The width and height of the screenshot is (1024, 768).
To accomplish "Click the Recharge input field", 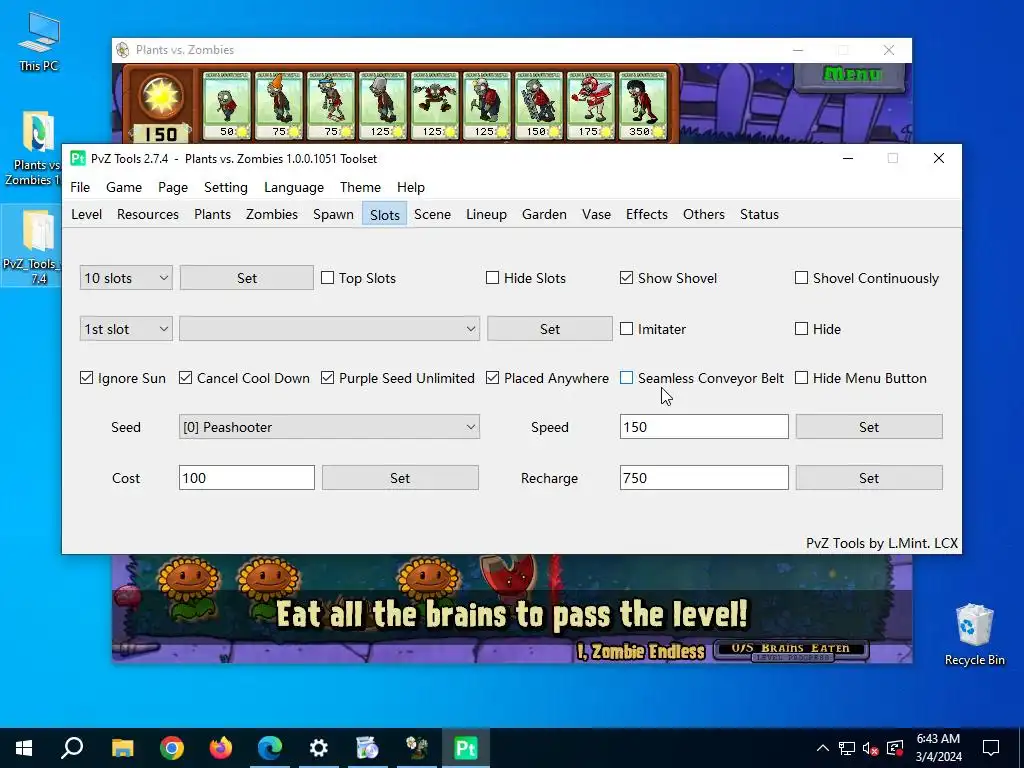I will [x=704, y=478].
